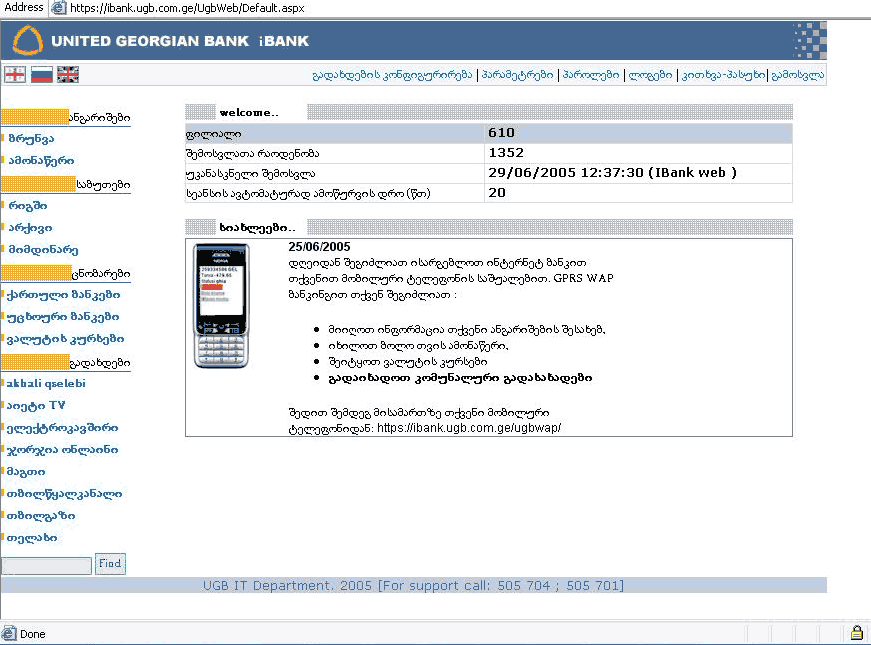Open ელექტროკავშირი payment link
Screen dimensions: 871x645
click(62, 428)
